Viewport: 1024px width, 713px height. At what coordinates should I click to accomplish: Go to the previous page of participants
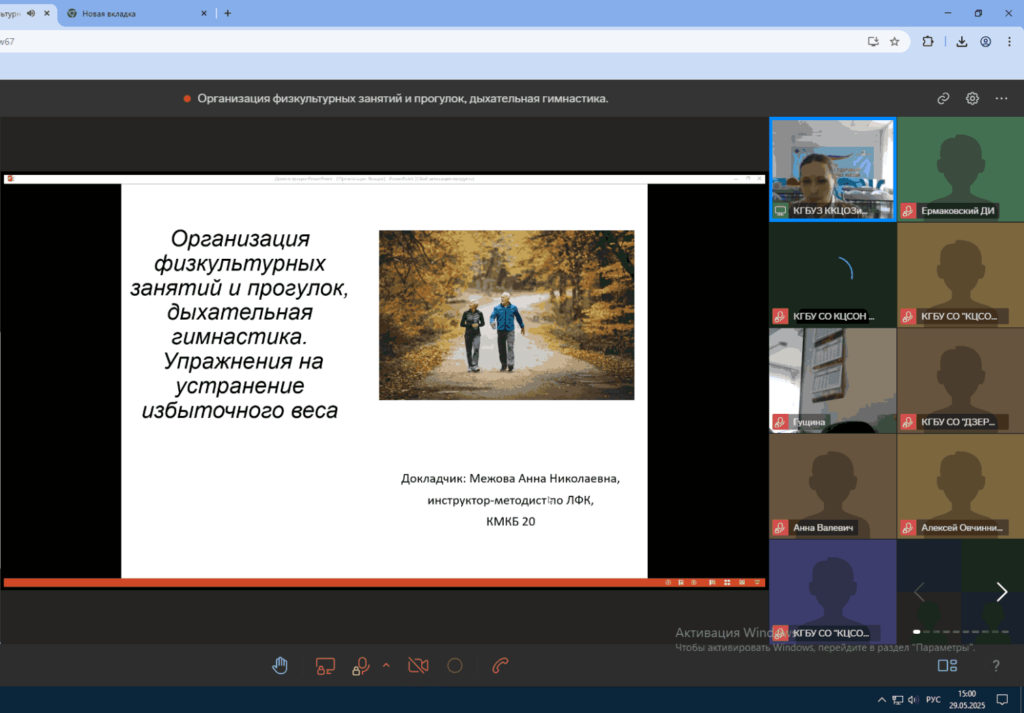point(920,592)
